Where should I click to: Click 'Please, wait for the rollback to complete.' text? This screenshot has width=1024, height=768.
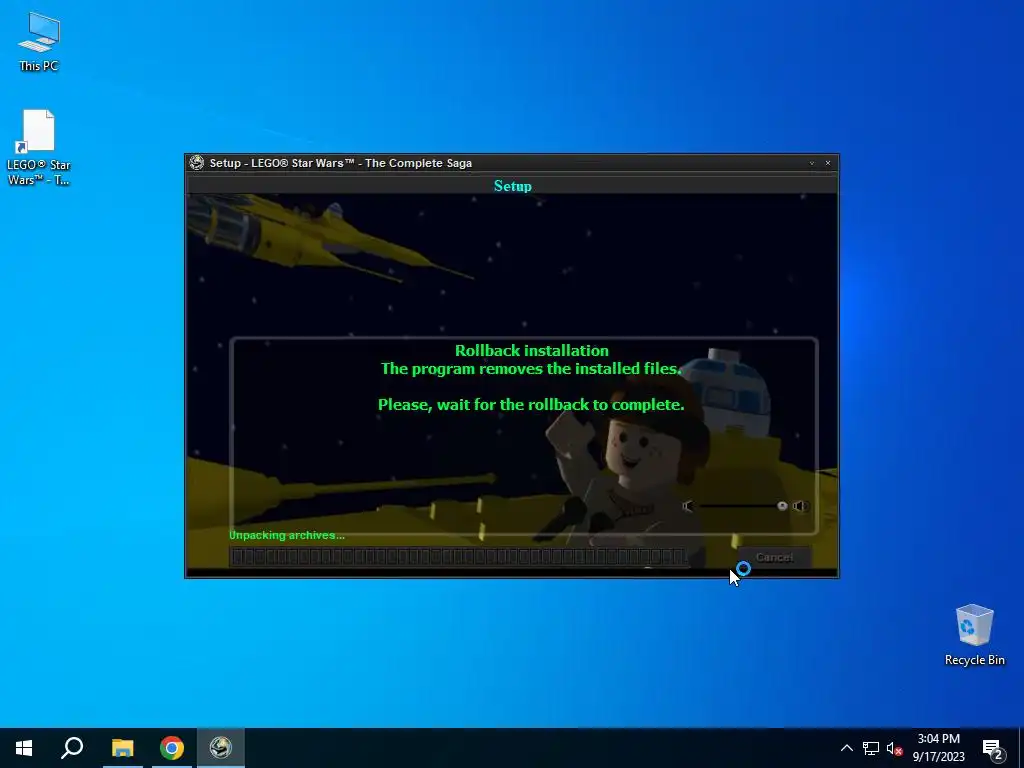[x=531, y=405]
